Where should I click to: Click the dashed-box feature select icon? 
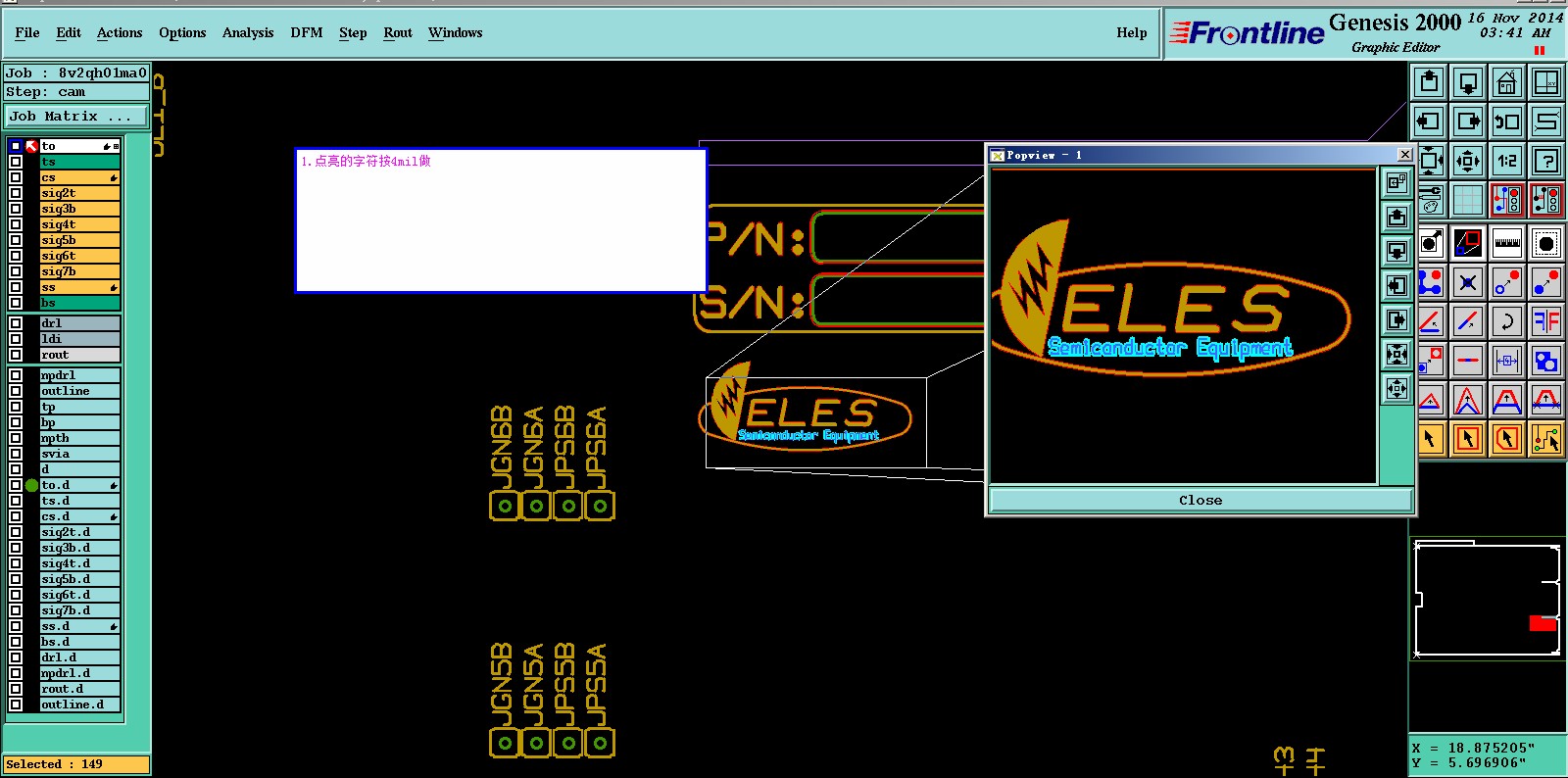(1546, 243)
